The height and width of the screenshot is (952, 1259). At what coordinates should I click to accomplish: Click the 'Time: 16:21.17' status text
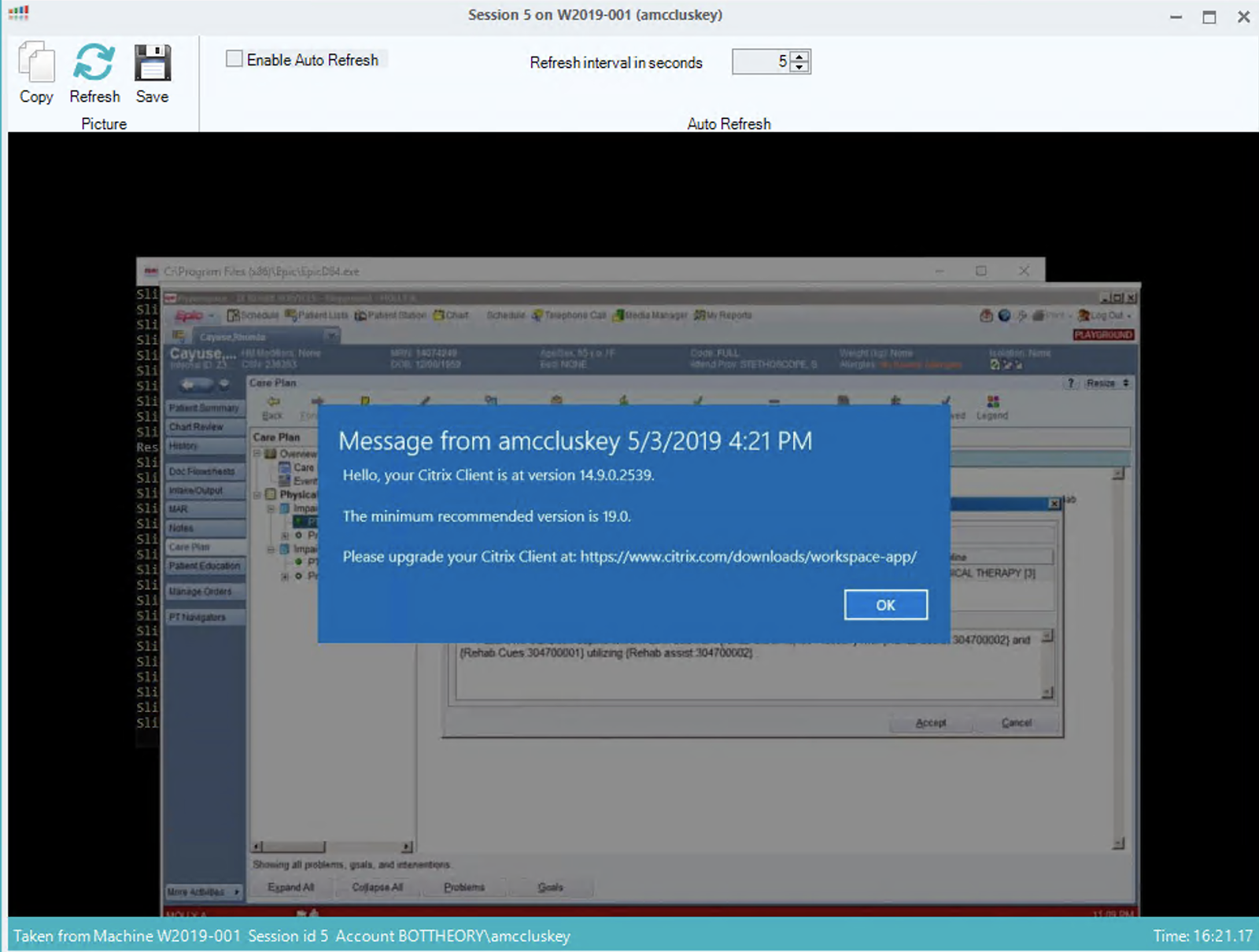pyautogui.click(x=1202, y=935)
